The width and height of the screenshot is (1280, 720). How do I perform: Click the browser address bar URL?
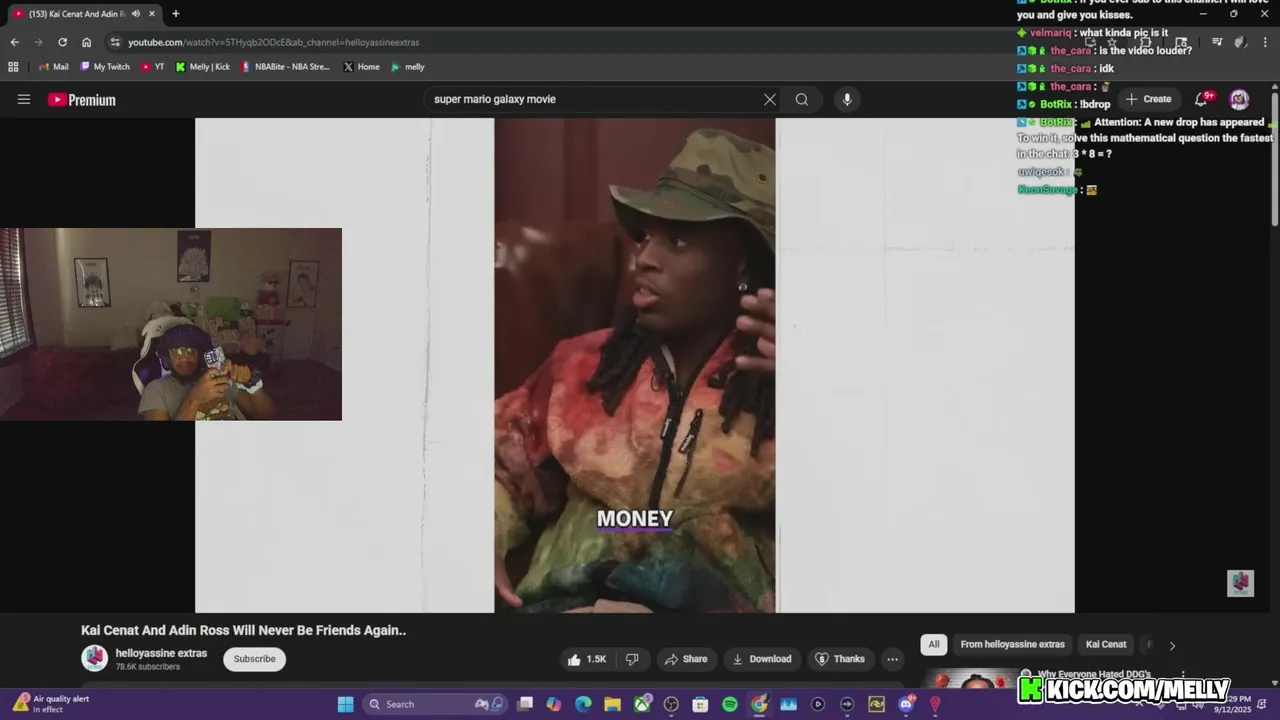pyautogui.click(x=273, y=42)
